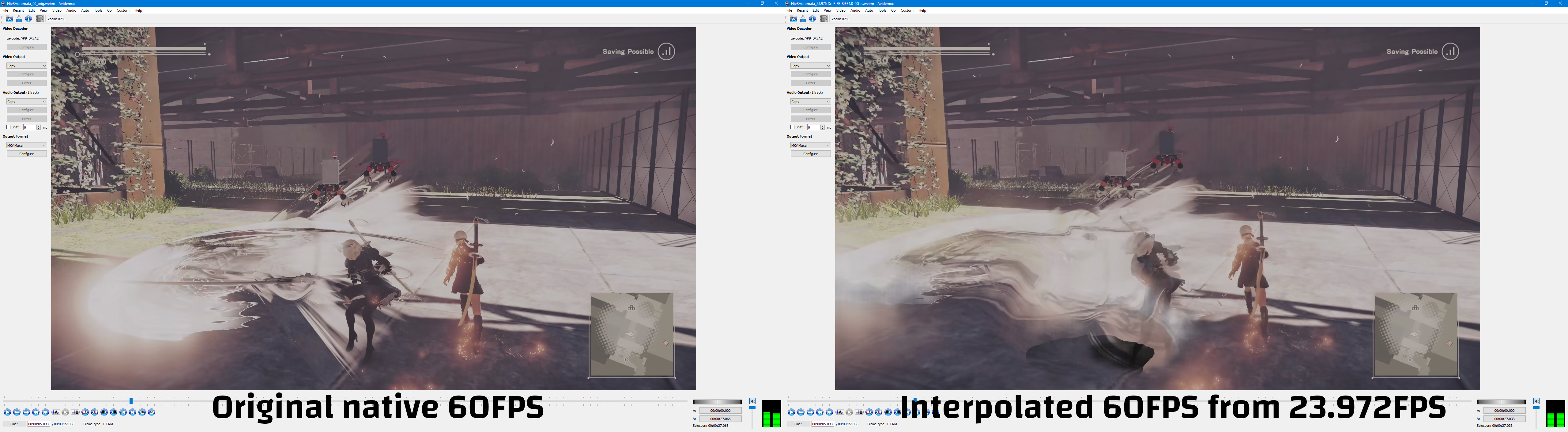Film strip icon in right RIFE window toolbar
The width and height of the screenshot is (1568, 432).
(x=824, y=19)
